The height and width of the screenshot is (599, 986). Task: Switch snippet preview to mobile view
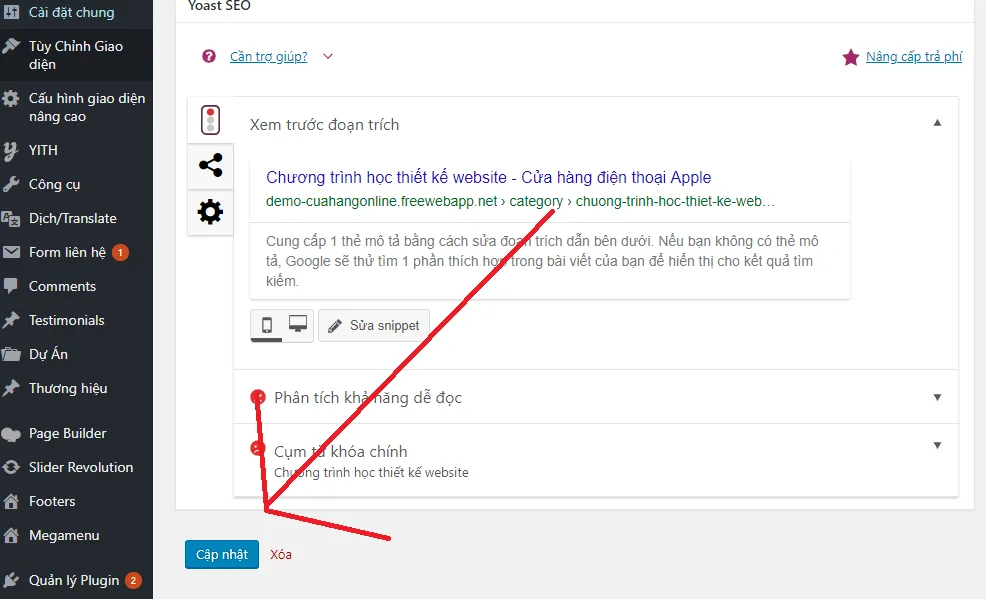(267, 325)
